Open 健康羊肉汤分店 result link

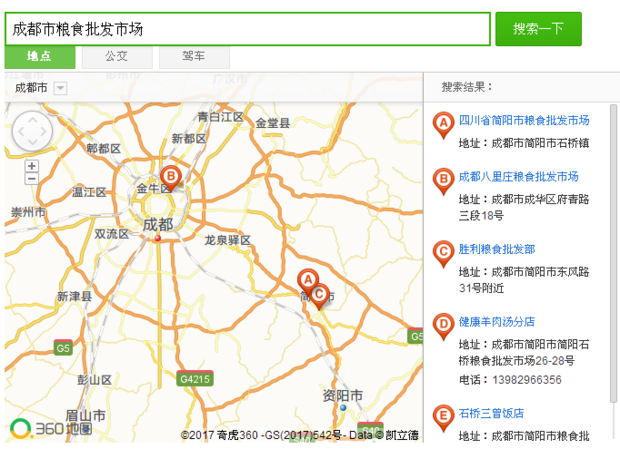coord(497,322)
